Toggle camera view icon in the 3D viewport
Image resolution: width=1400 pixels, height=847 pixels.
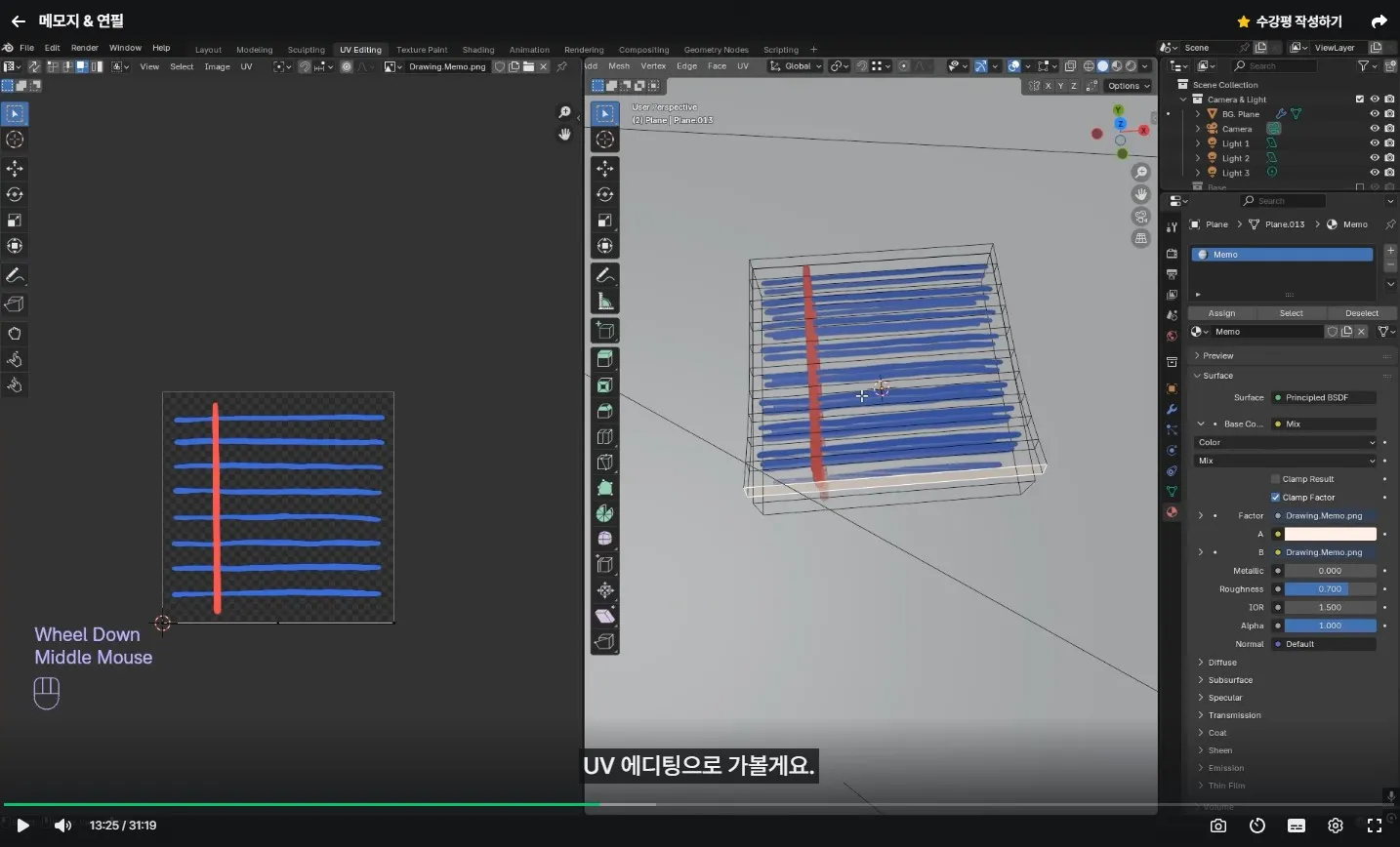coord(1141,217)
